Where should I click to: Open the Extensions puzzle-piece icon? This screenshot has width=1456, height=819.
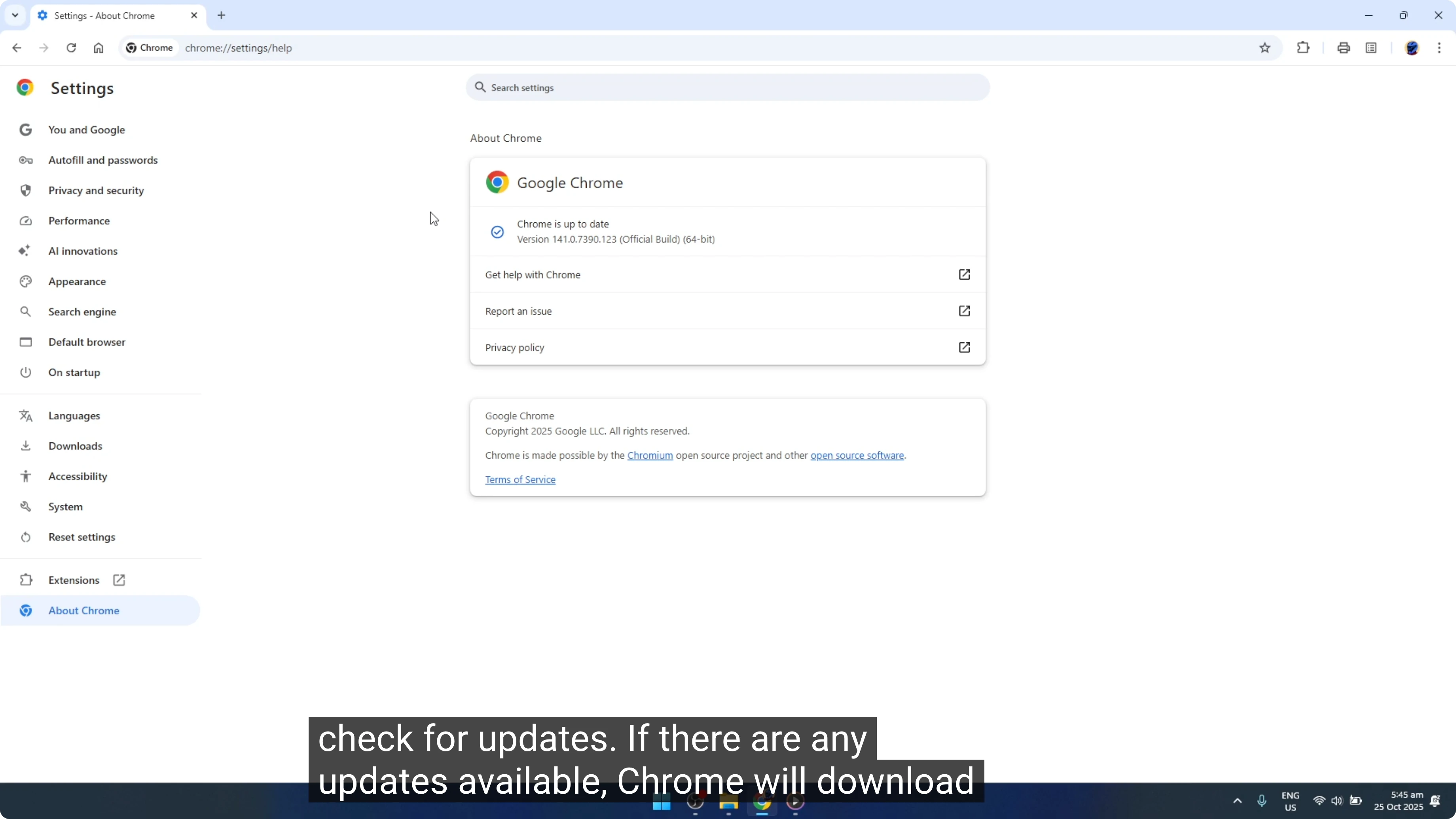[1303, 47]
